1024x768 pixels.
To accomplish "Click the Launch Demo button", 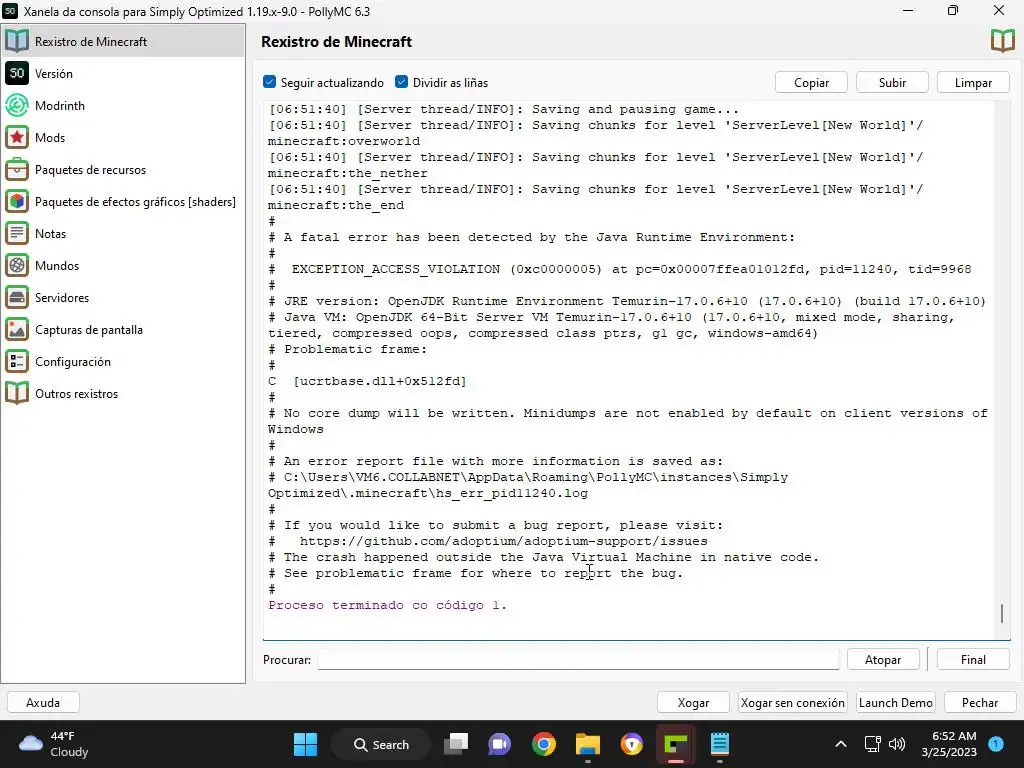I will coord(895,703).
